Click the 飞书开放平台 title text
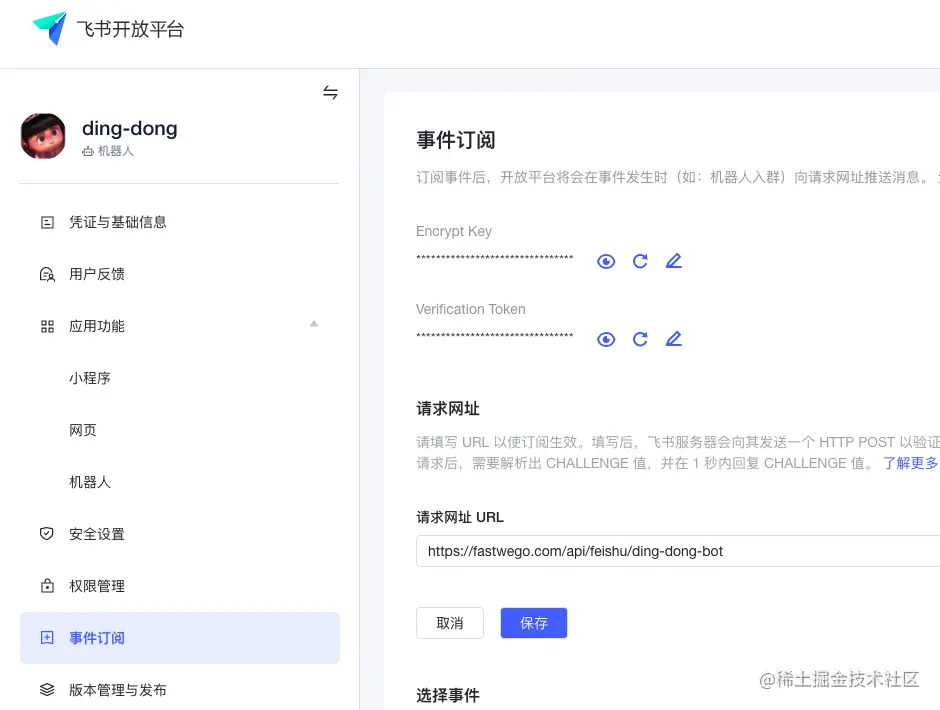This screenshot has width=940, height=710. (x=130, y=29)
